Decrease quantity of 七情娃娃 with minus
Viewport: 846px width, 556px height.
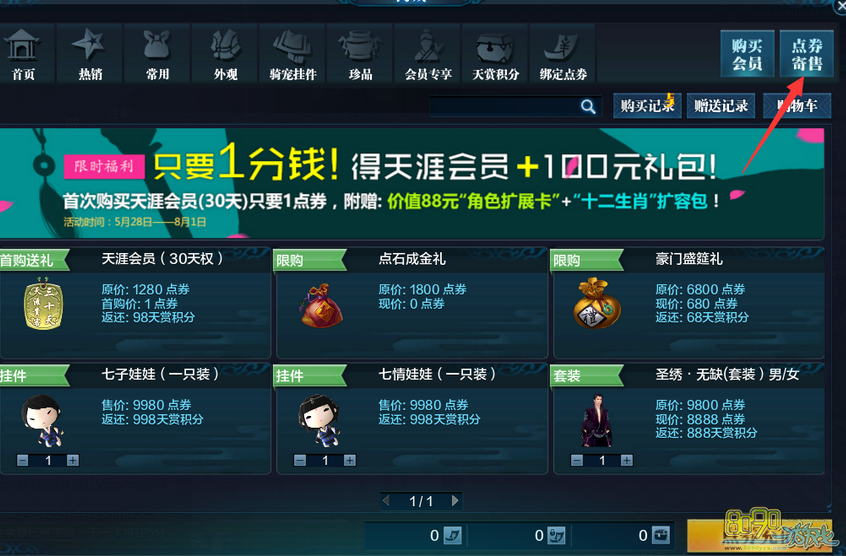click(x=300, y=460)
